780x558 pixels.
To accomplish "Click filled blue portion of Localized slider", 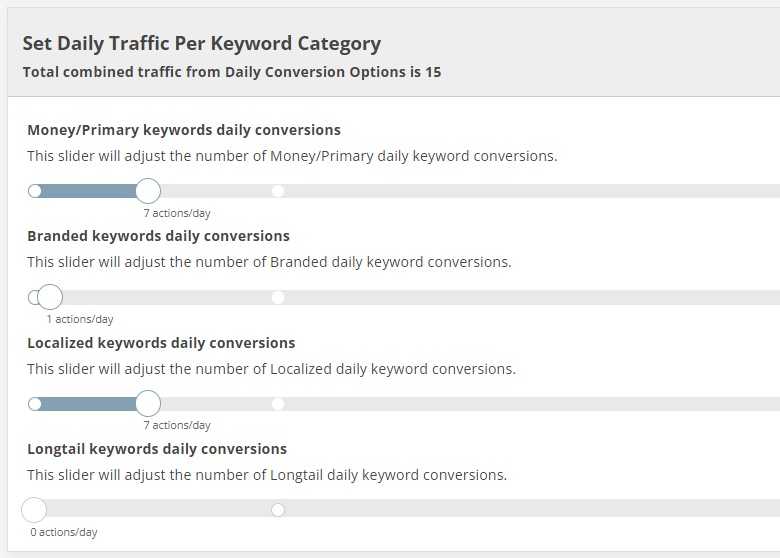I will click(89, 404).
